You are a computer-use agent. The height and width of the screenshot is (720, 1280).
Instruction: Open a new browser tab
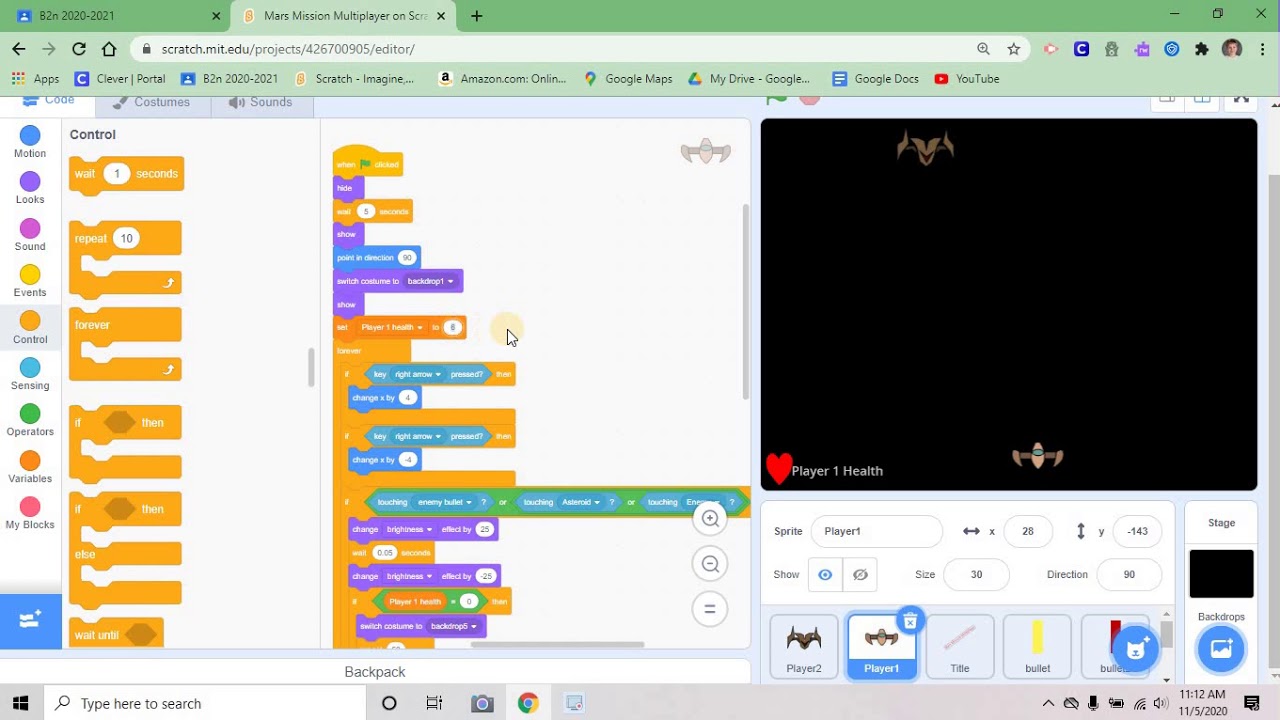[x=476, y=16]
